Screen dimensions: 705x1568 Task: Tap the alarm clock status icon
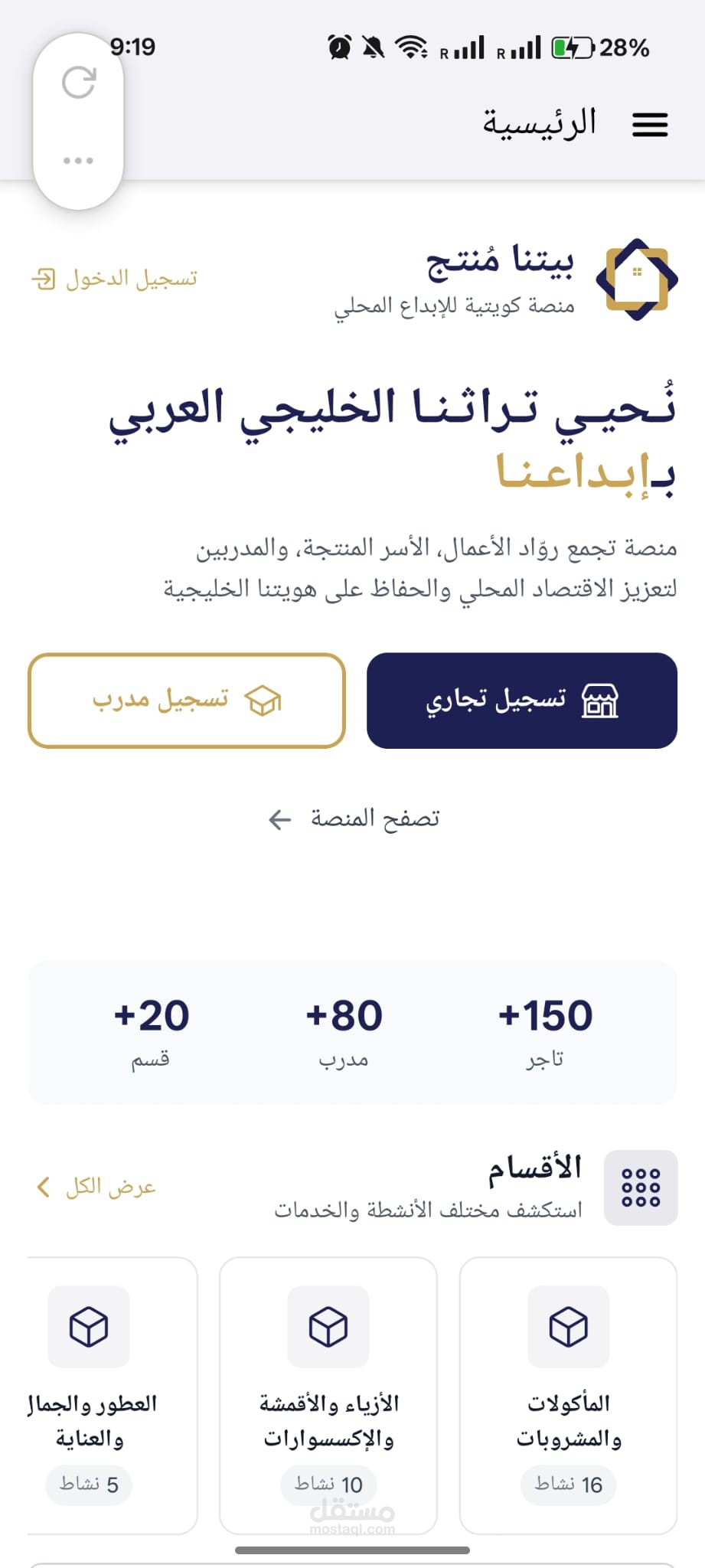(x=339, y=47)
